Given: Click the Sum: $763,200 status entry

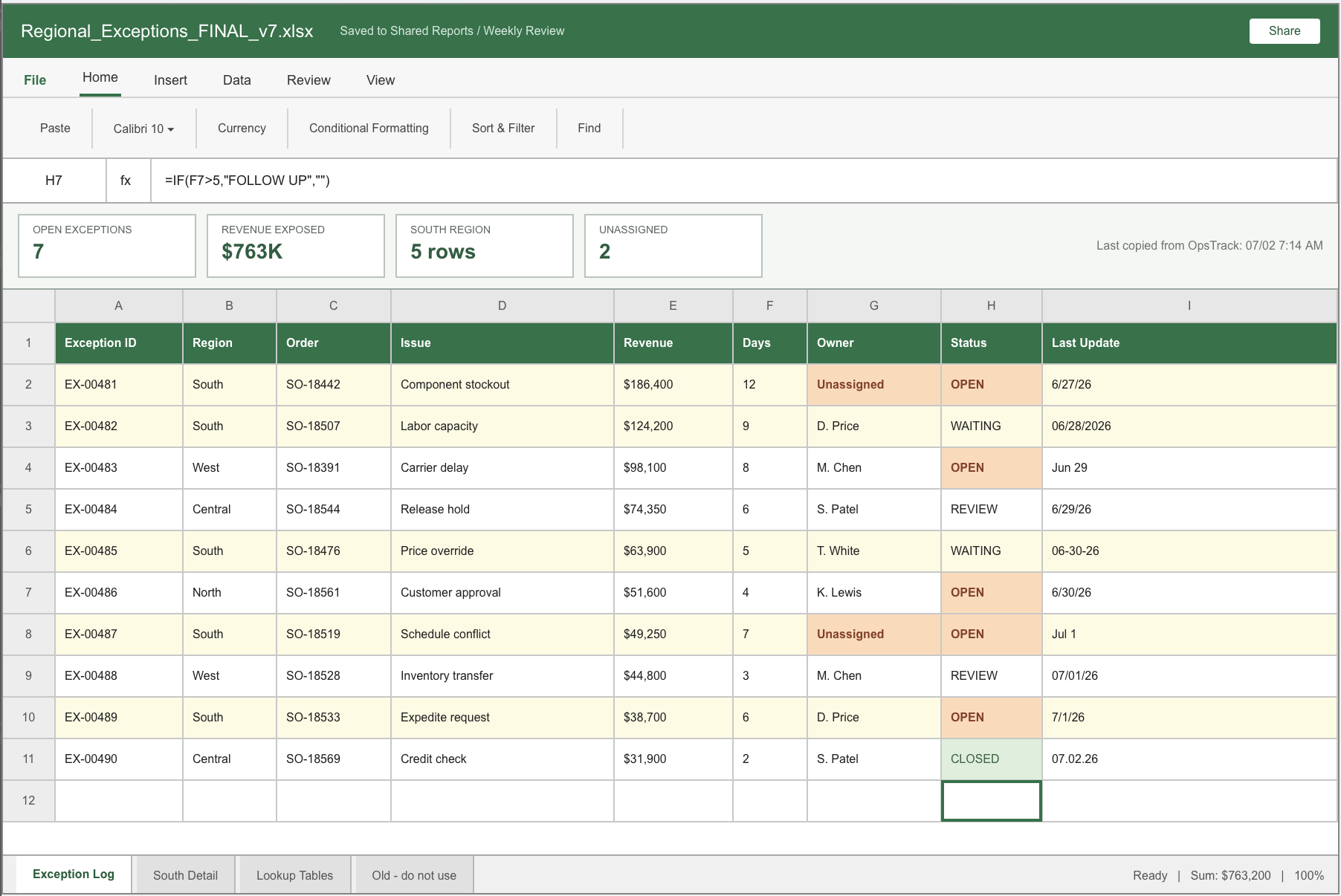Looking at the screenshot, I should coord(1230,875).
